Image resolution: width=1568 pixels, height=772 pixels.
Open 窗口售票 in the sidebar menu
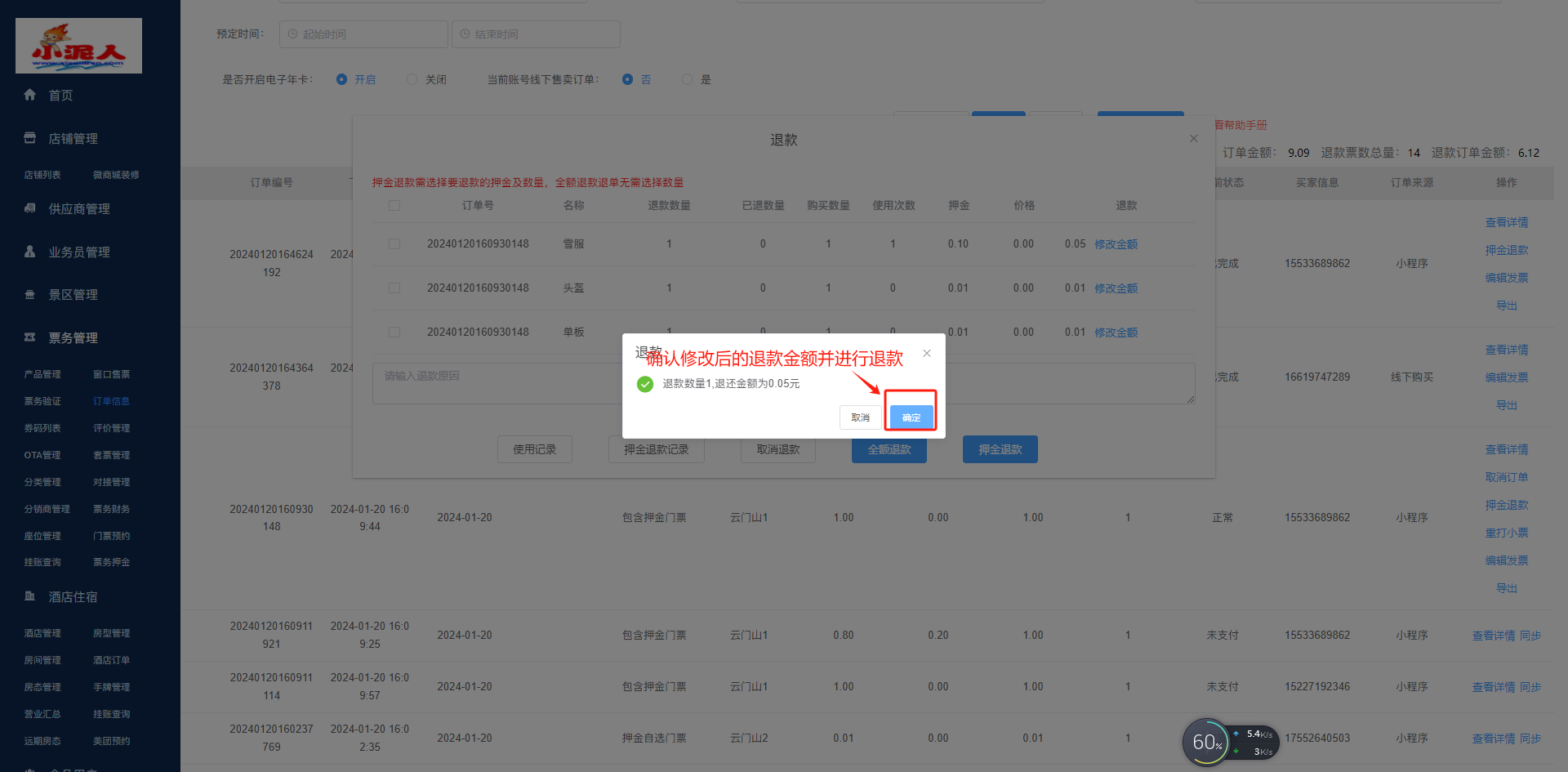coord(111,374)
